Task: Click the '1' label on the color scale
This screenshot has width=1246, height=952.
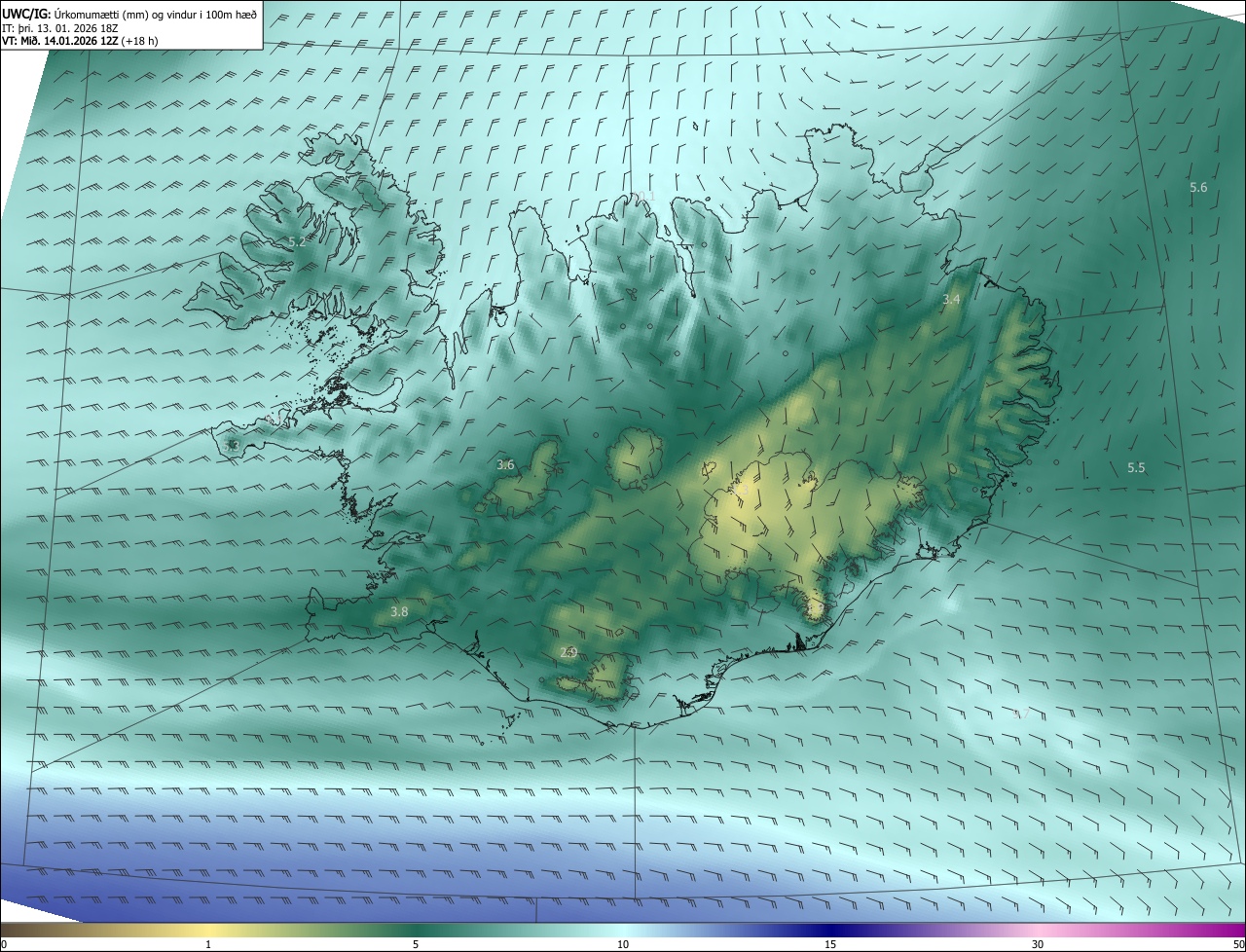Action: coord(208,944)
